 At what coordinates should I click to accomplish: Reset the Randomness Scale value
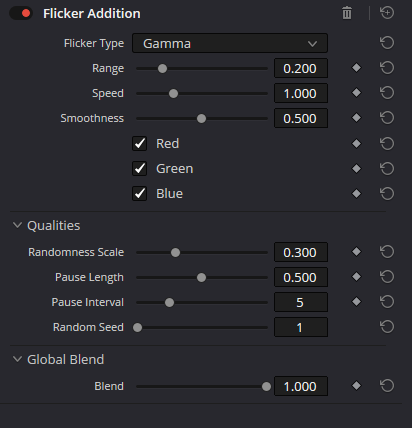coord(387,252)
